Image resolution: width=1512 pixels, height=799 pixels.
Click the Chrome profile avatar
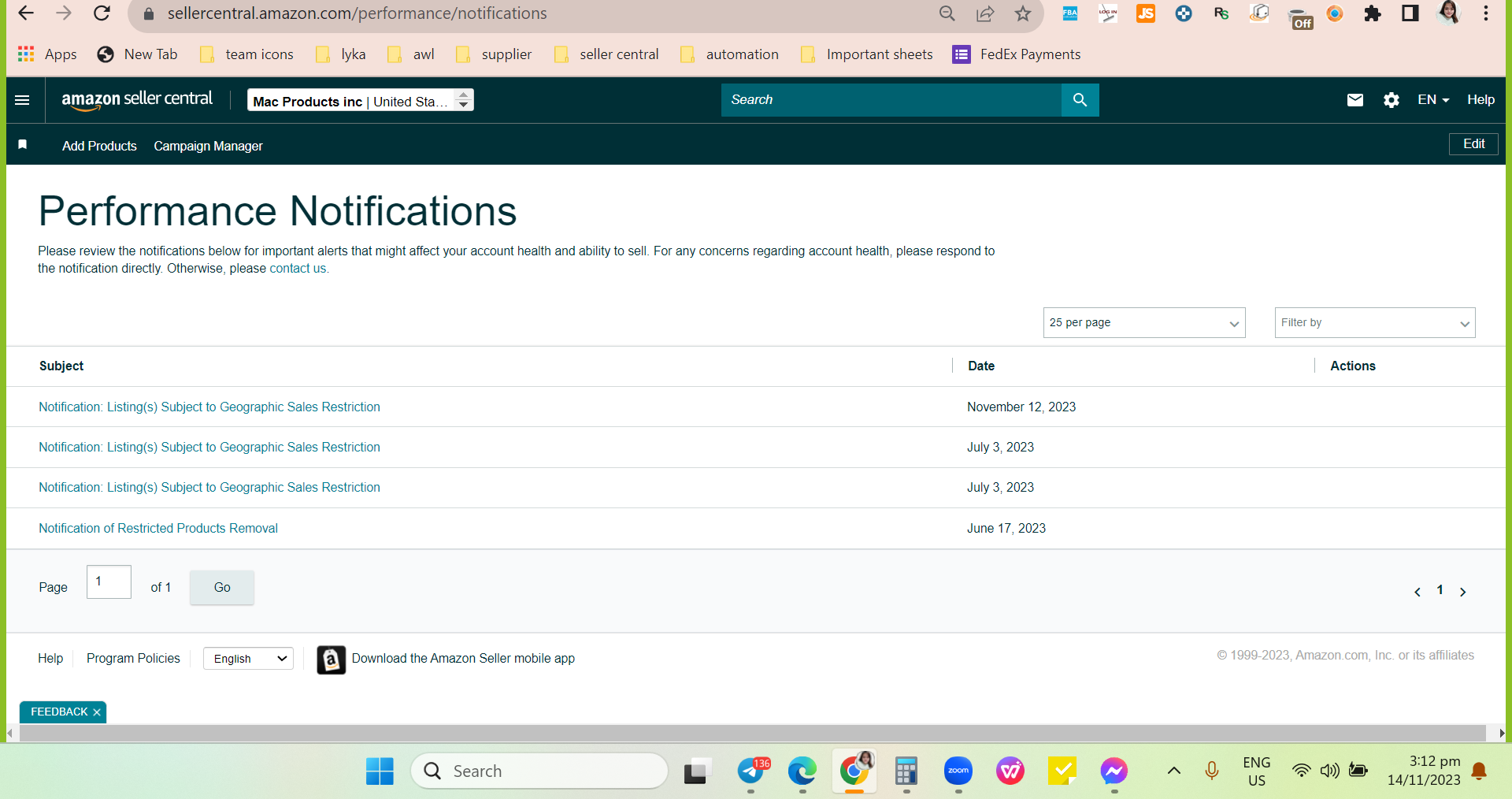click(x=1448, y=13)
